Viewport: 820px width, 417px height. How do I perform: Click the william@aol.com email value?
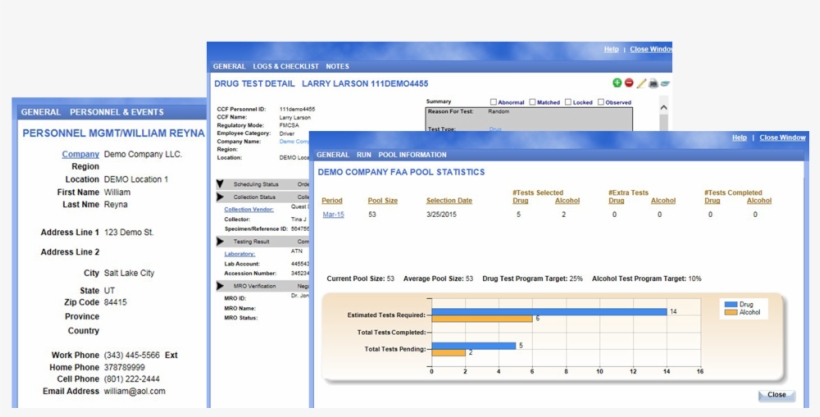[134, 391]
